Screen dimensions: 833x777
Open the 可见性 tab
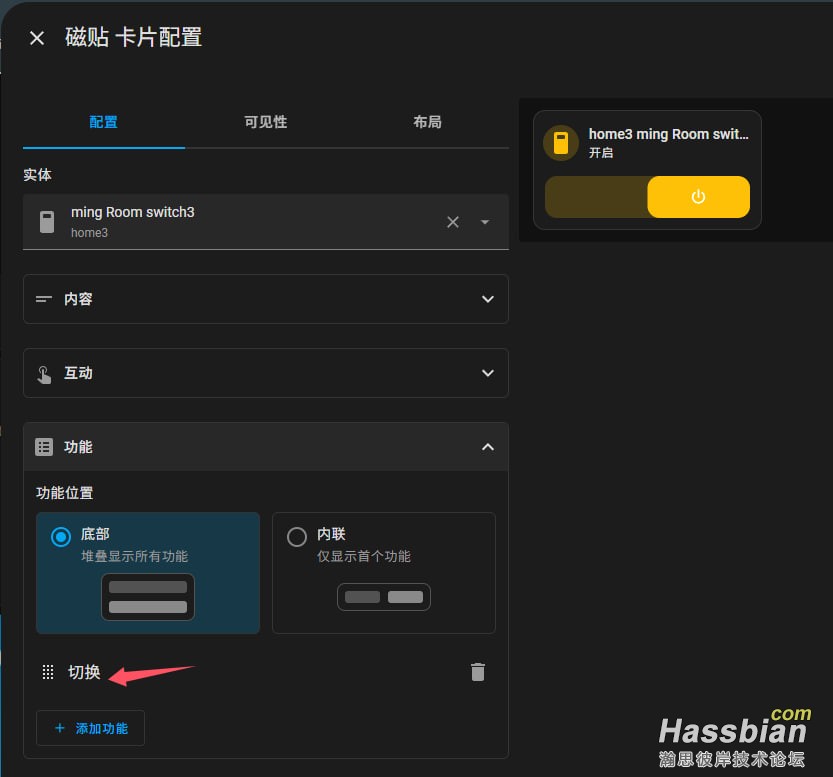[266, 122]
